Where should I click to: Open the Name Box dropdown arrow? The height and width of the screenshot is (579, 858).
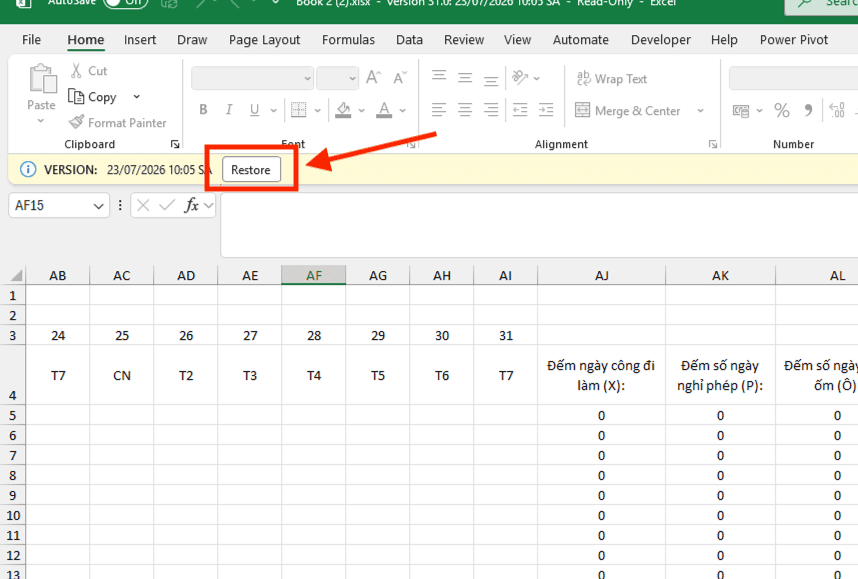click(x=98, y=206)
